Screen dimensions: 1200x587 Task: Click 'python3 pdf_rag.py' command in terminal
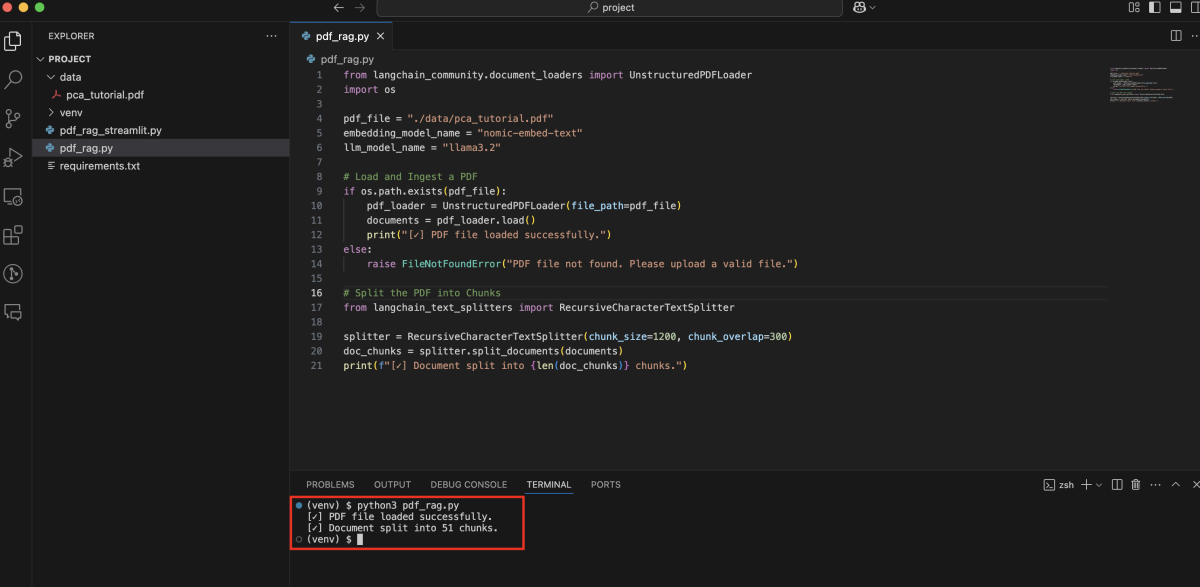point(408,505)
